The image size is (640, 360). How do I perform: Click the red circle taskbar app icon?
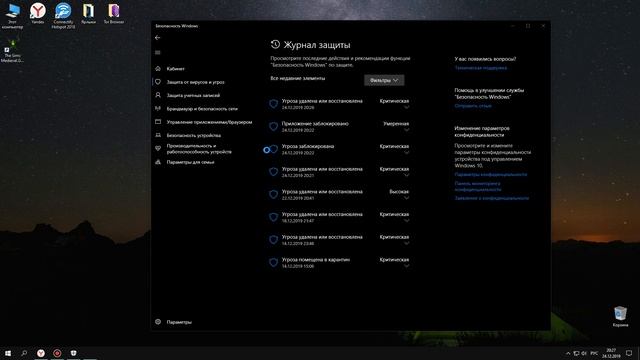point(57,353)
